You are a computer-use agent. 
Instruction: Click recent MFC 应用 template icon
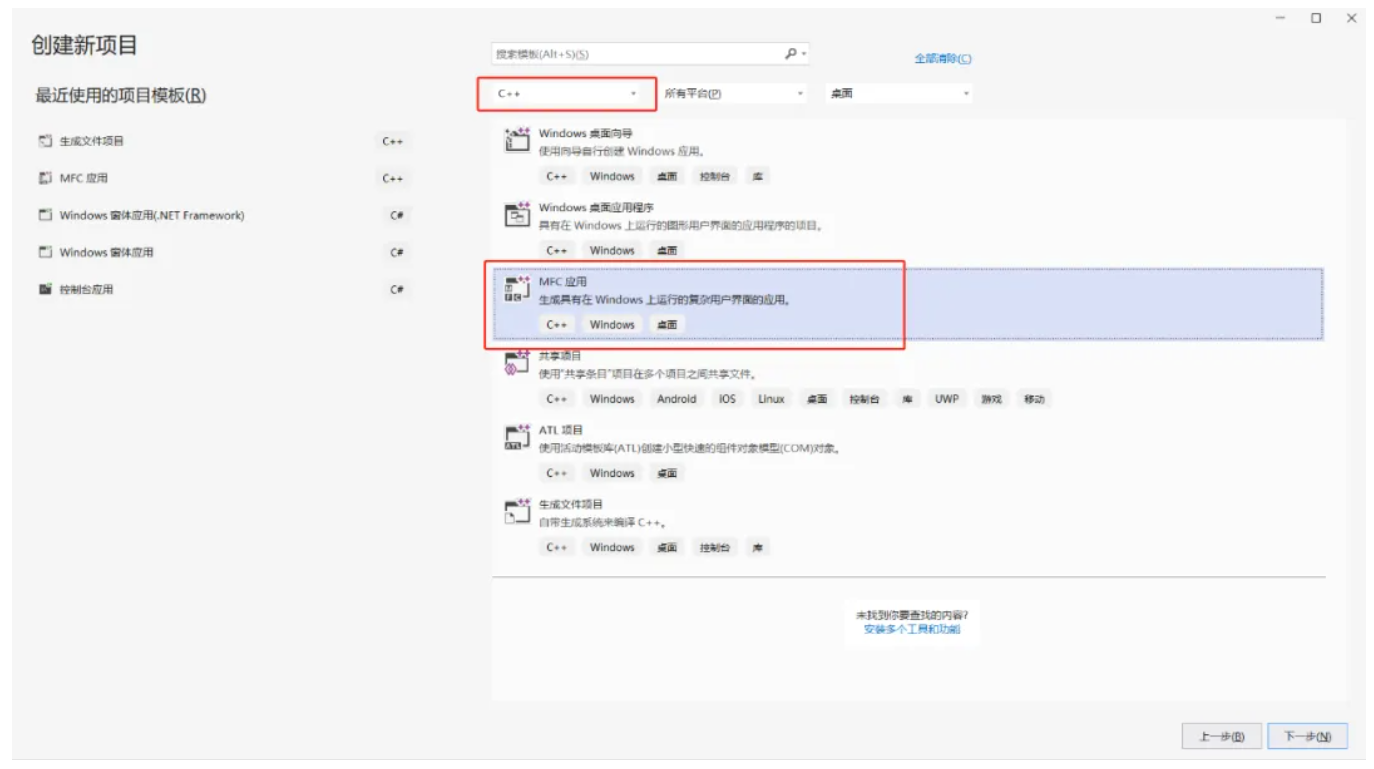click(45, 178)
